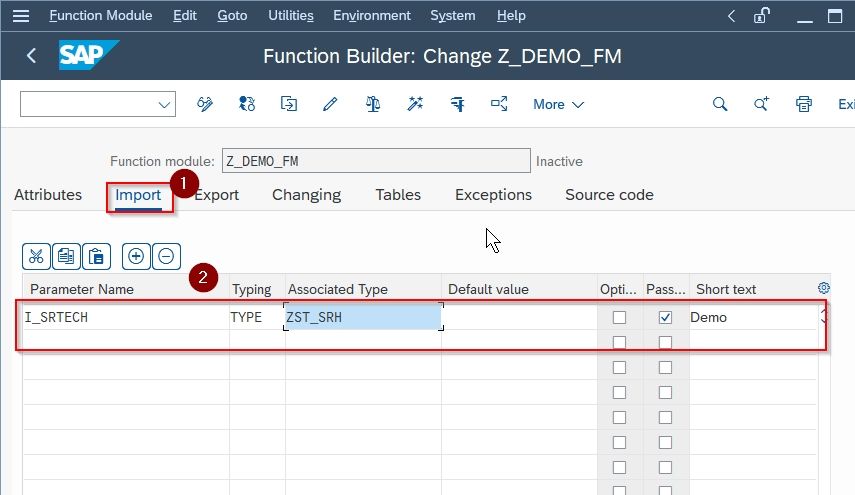
Task: Open the Where-Used List icon
Action: point(499,104)
